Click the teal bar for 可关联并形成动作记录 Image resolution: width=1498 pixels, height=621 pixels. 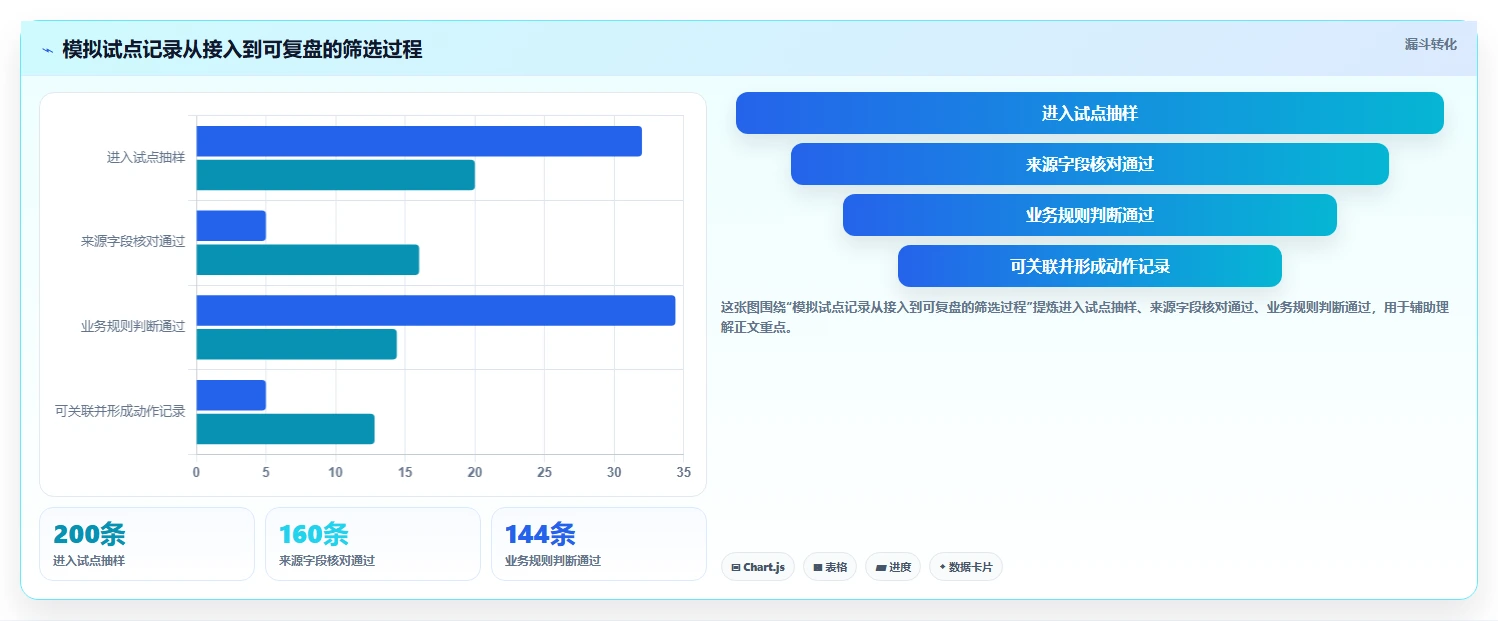coord(285,429)
